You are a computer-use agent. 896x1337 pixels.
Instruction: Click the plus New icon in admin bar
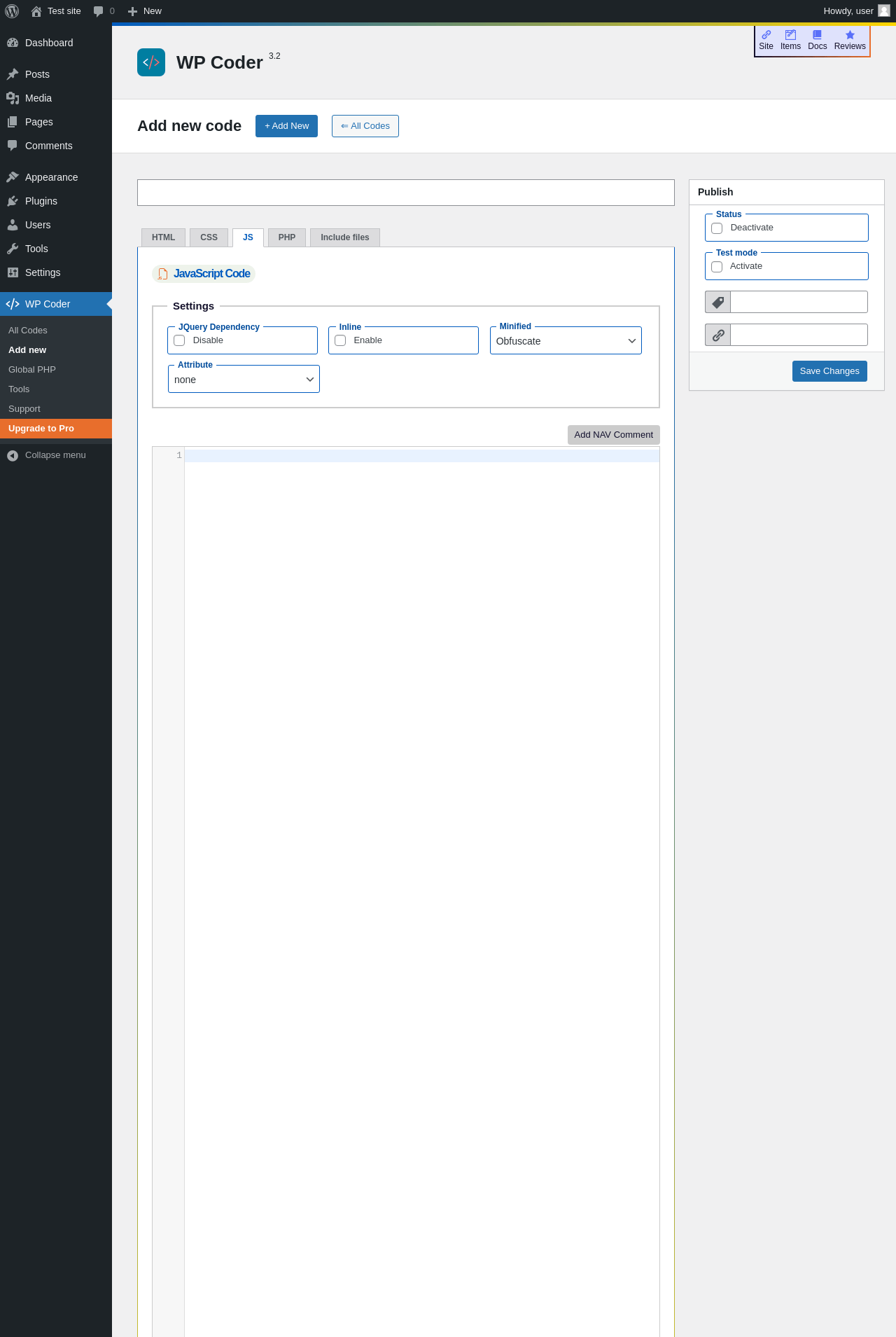click(132, 11)
